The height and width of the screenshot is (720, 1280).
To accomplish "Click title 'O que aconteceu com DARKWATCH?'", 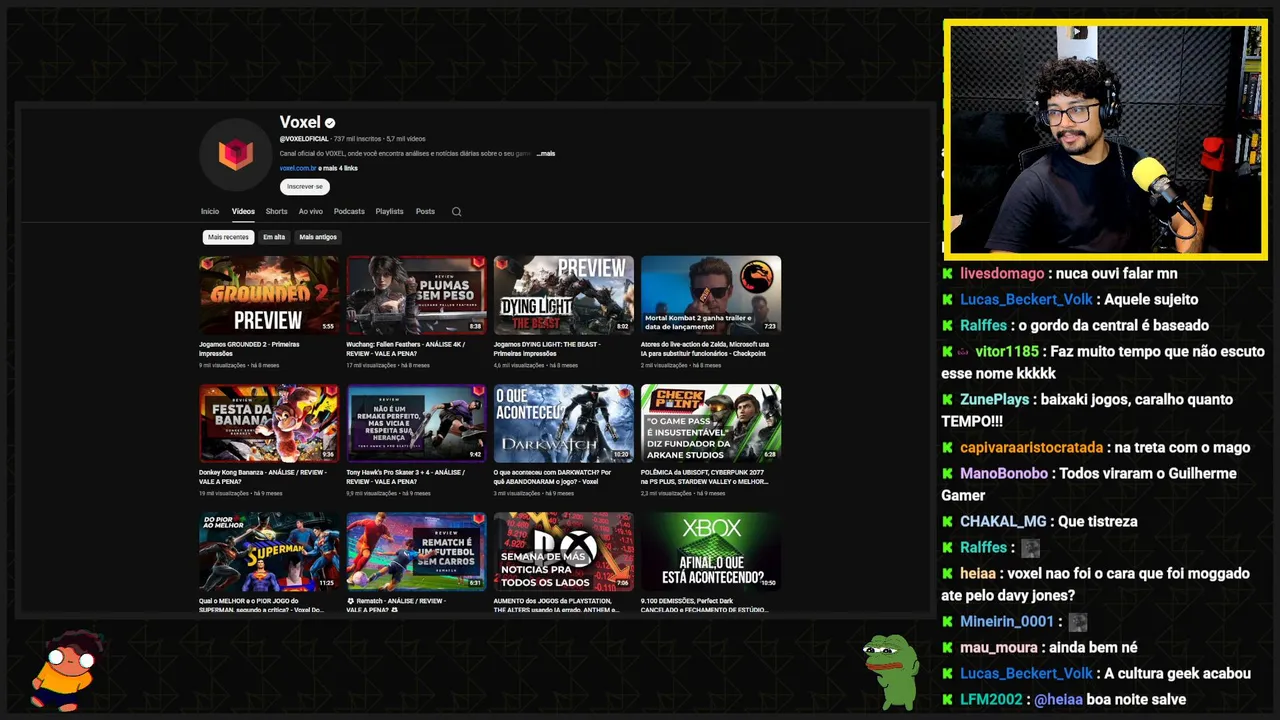I will (x=552, y=477).
